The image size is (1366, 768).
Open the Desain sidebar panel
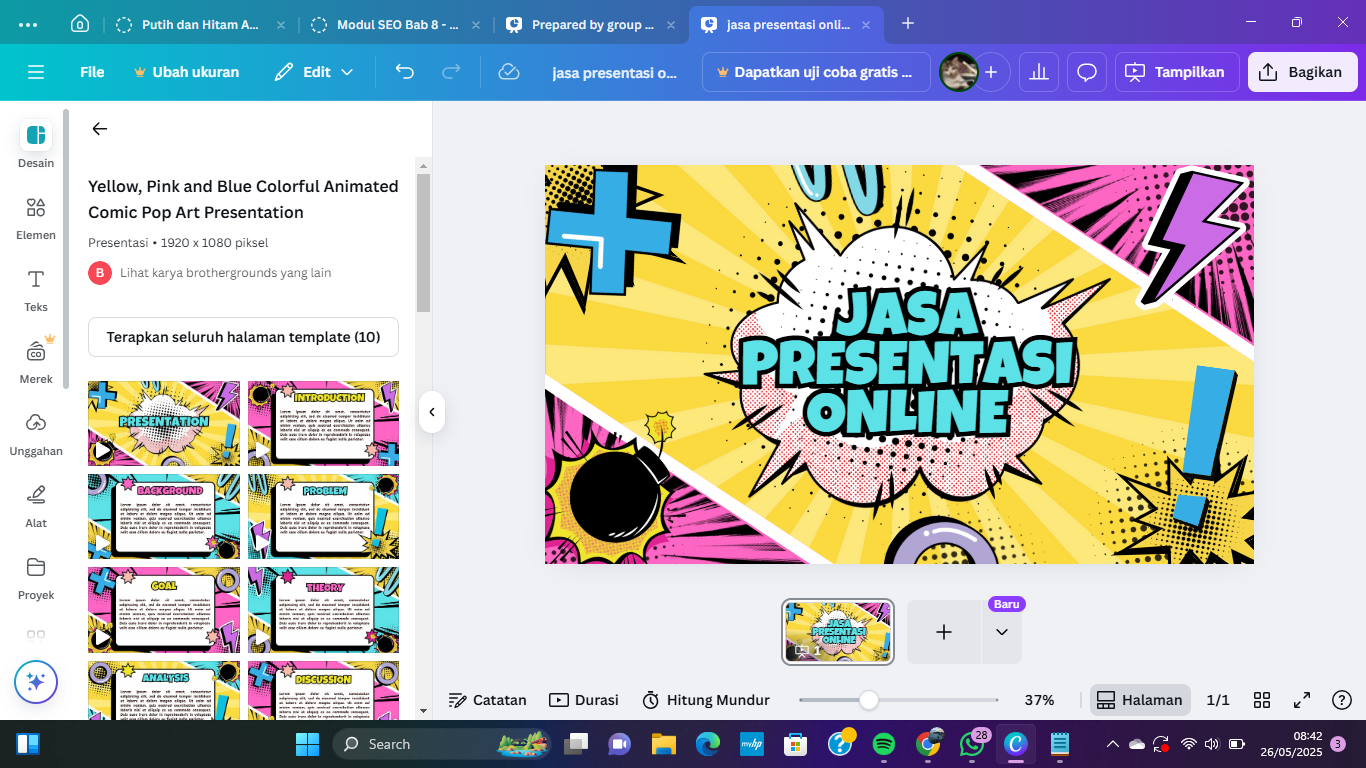pyautogui.click(x=36, y=145)
